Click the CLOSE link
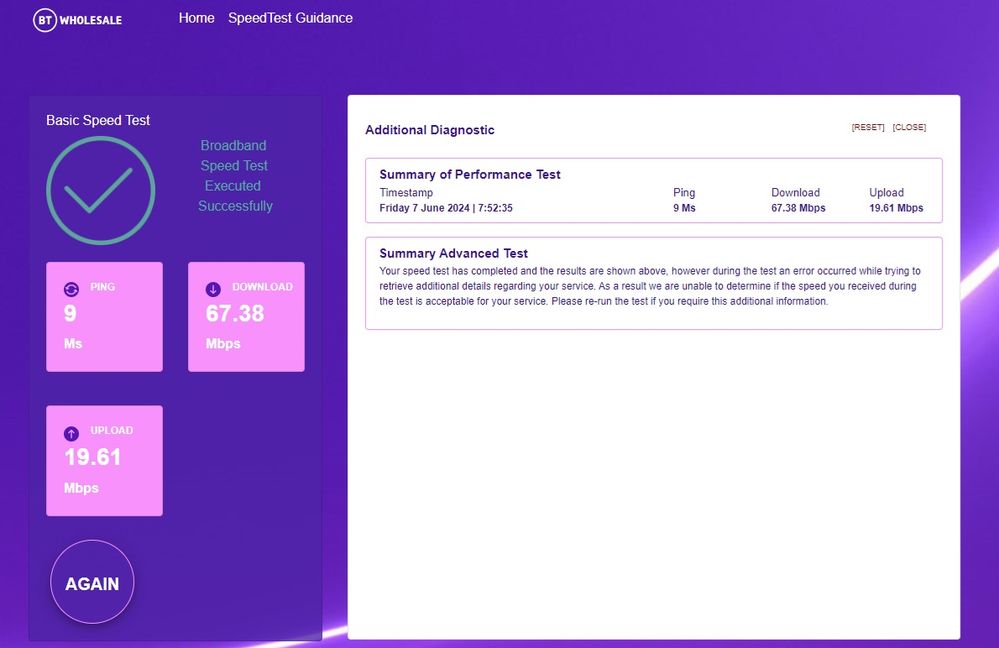The height and width of the screenshot is (648, 999). click(x=908, y=127)
